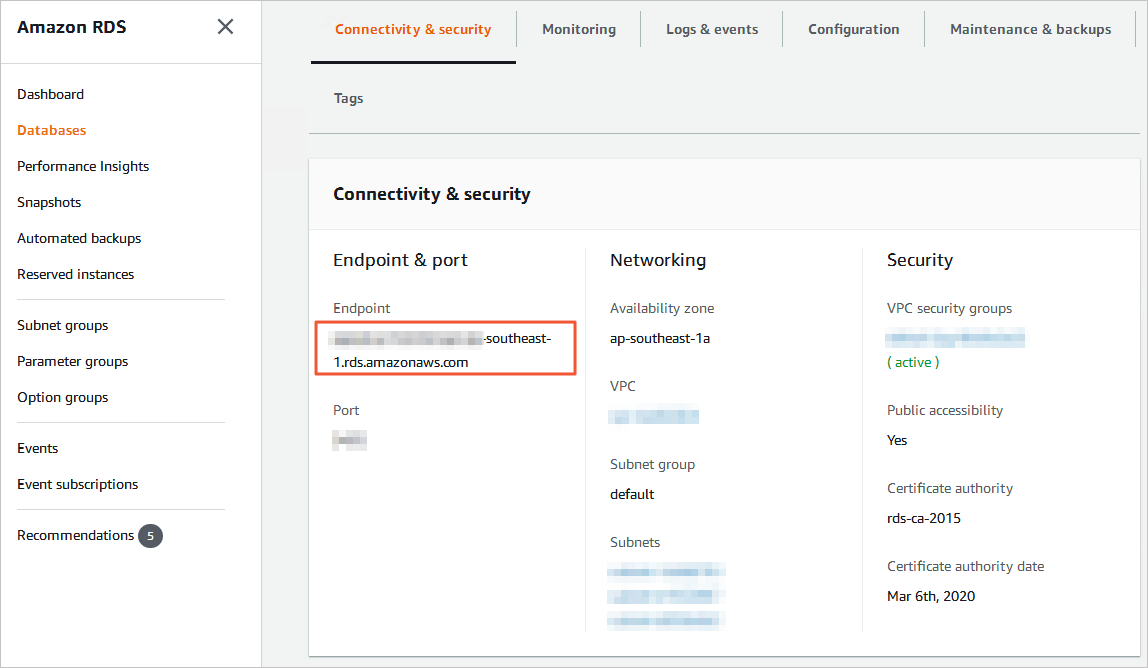This screenshot has width=1148, height=668.
Task: Open Option groups
Action: (62, 397)
